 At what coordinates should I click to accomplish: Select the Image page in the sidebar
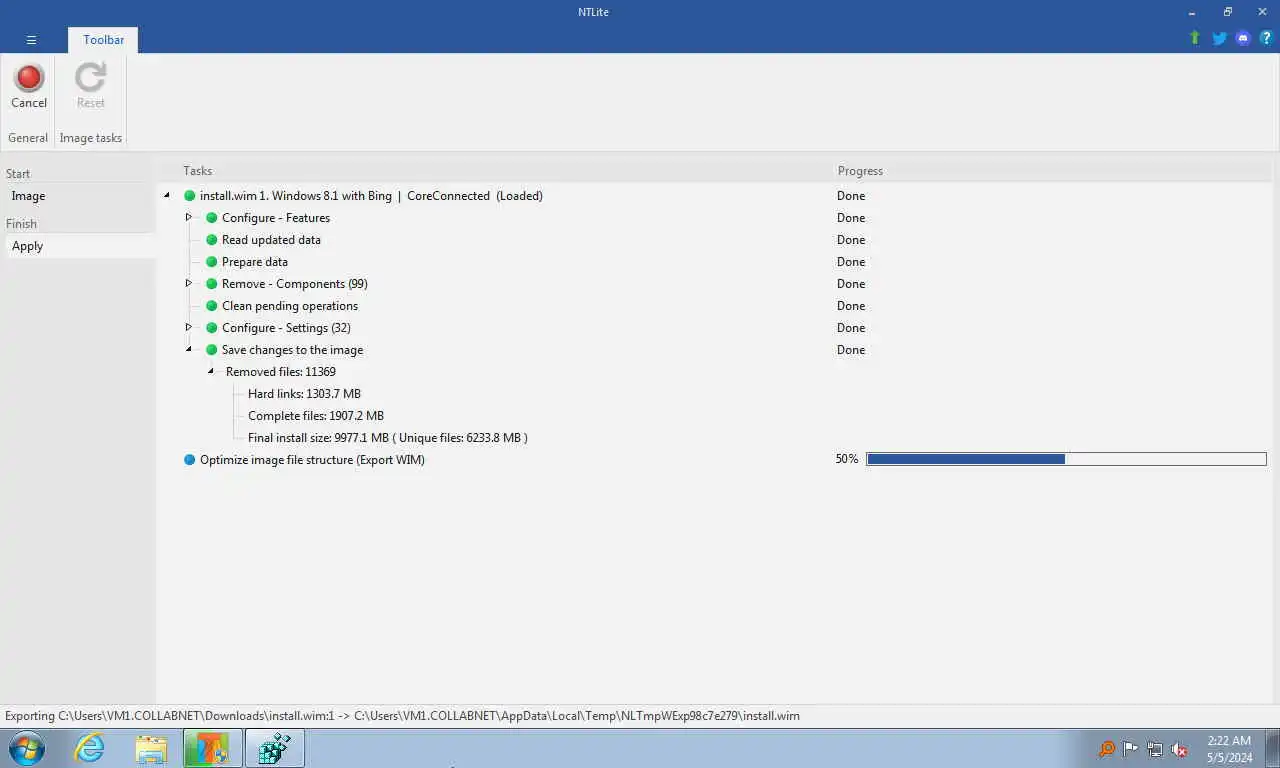(x=79, y=196)
